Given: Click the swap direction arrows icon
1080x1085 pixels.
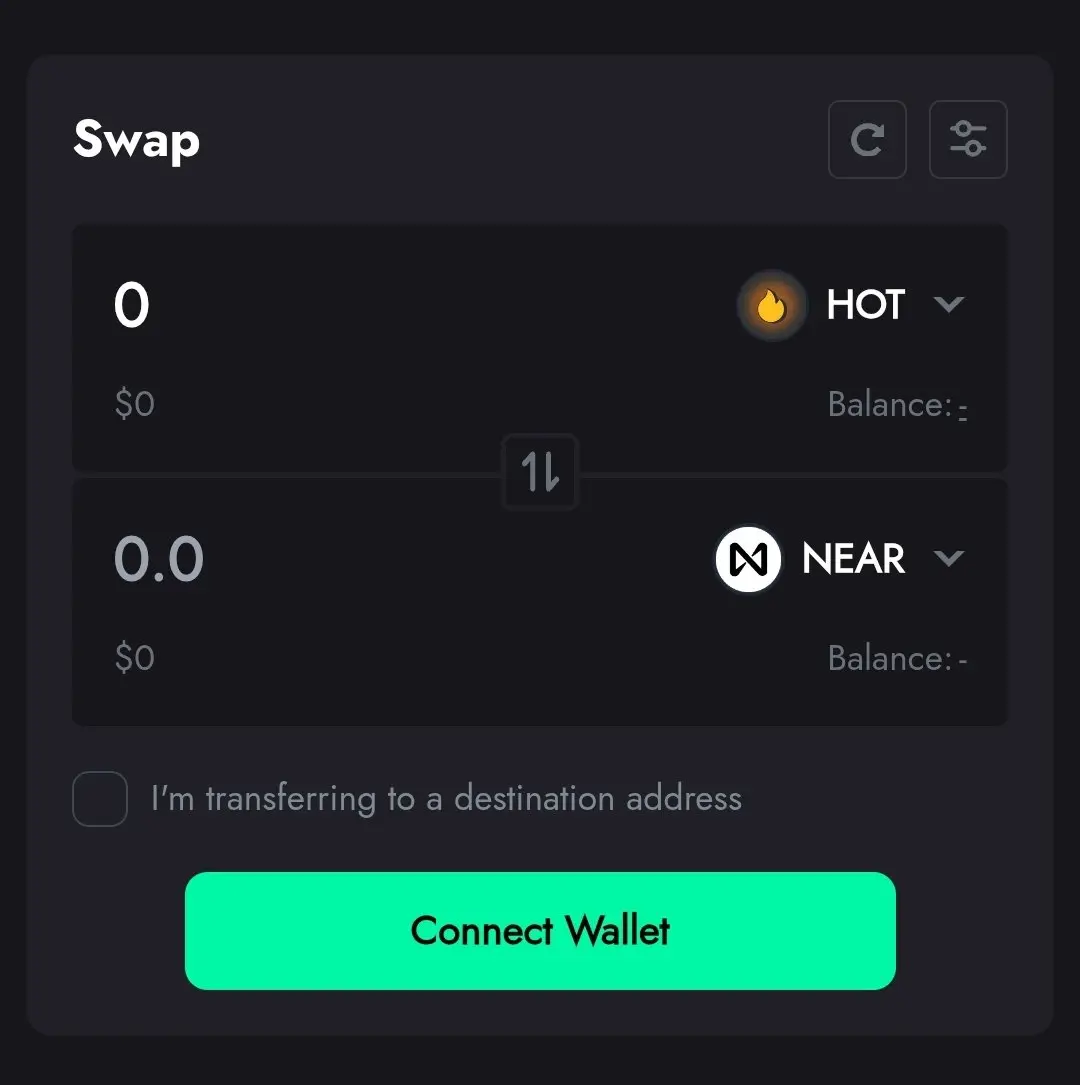Looking at the screenshot, I should (540, 472).
